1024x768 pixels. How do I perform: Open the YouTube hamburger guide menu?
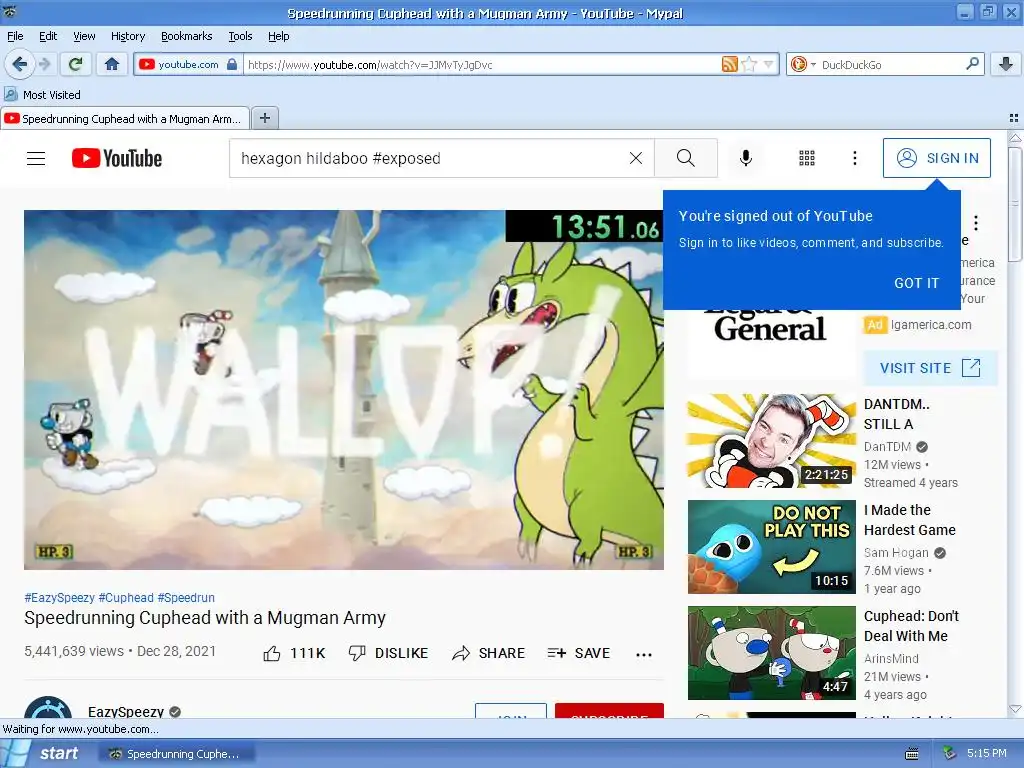(x=36, y=158)
